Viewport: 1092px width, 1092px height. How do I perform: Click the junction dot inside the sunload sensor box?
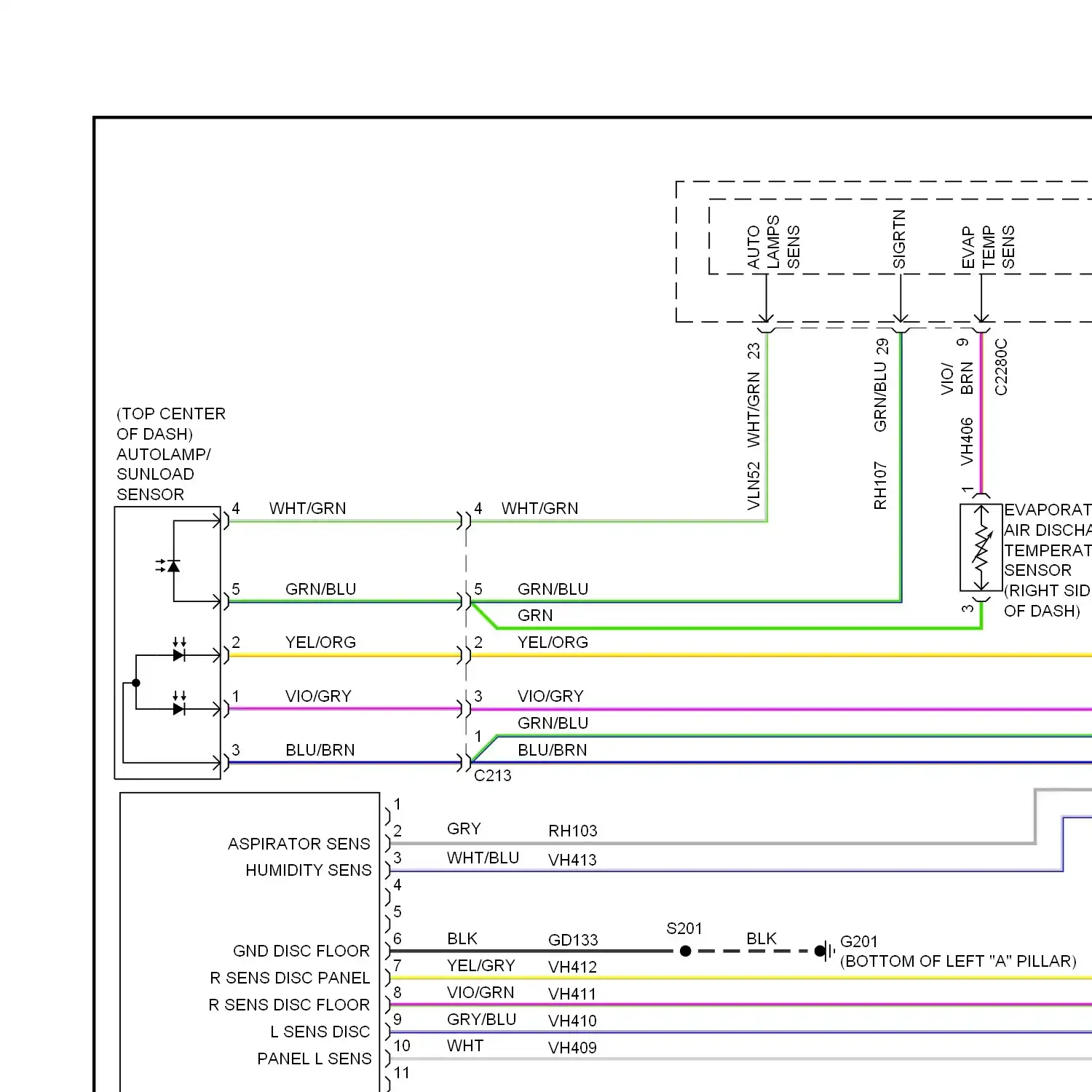[x=136, y=683]
